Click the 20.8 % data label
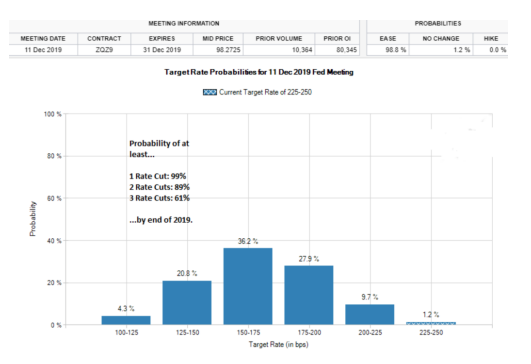Image resolution: width=531 pixels, height=364 pixels. click(x=187, y=273)
